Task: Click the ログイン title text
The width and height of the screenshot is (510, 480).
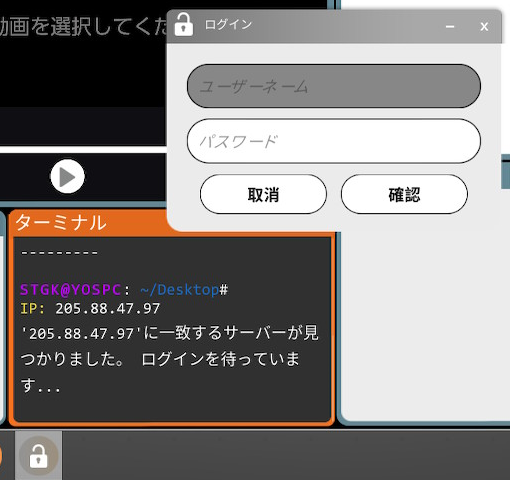Action: 228,25
